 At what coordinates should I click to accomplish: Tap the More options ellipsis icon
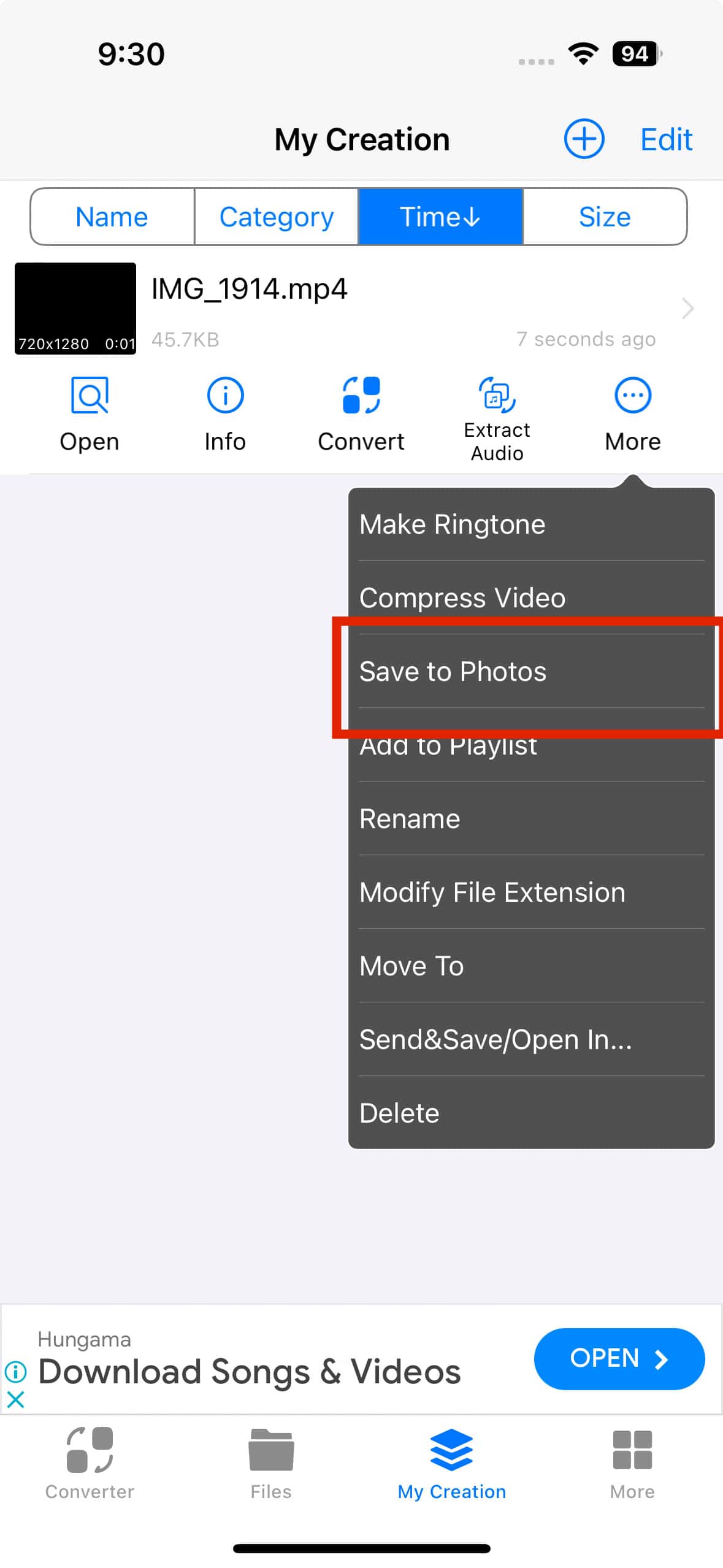tap(632, 396)
